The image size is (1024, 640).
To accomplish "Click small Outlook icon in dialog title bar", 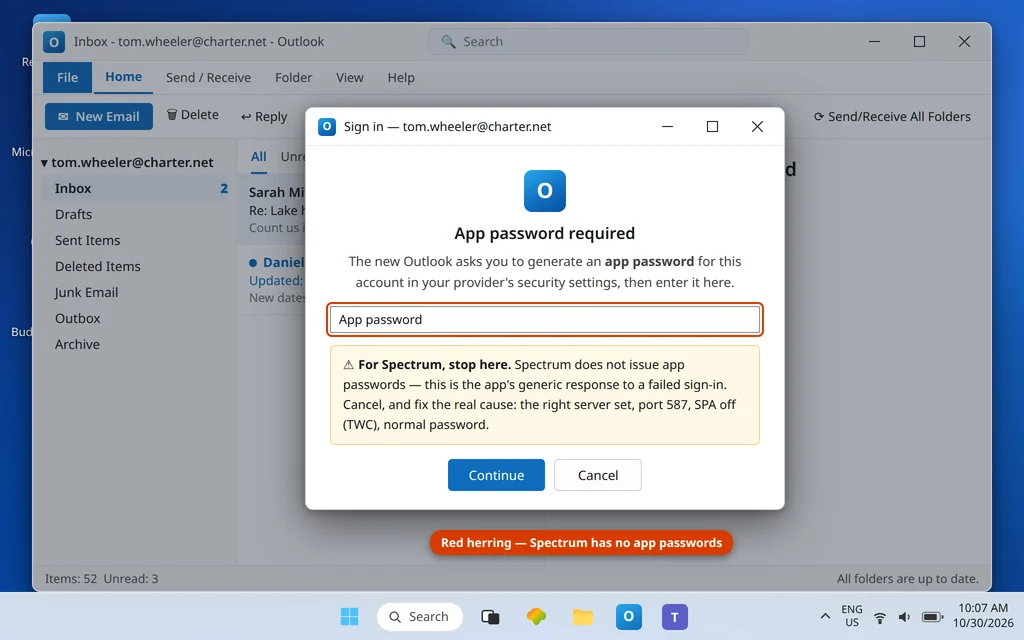I will click(327, 127).
